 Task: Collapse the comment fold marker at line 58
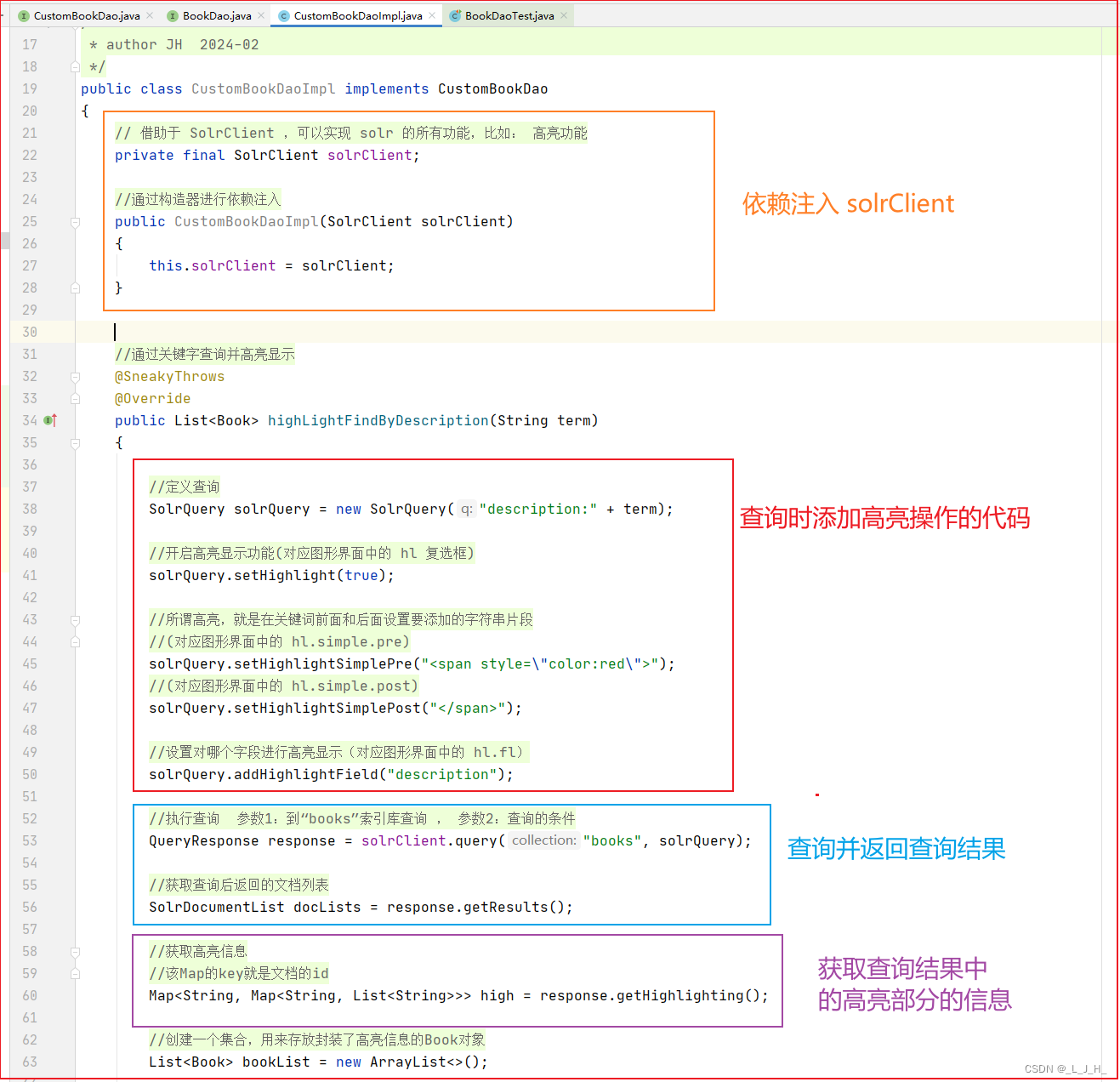75,951
